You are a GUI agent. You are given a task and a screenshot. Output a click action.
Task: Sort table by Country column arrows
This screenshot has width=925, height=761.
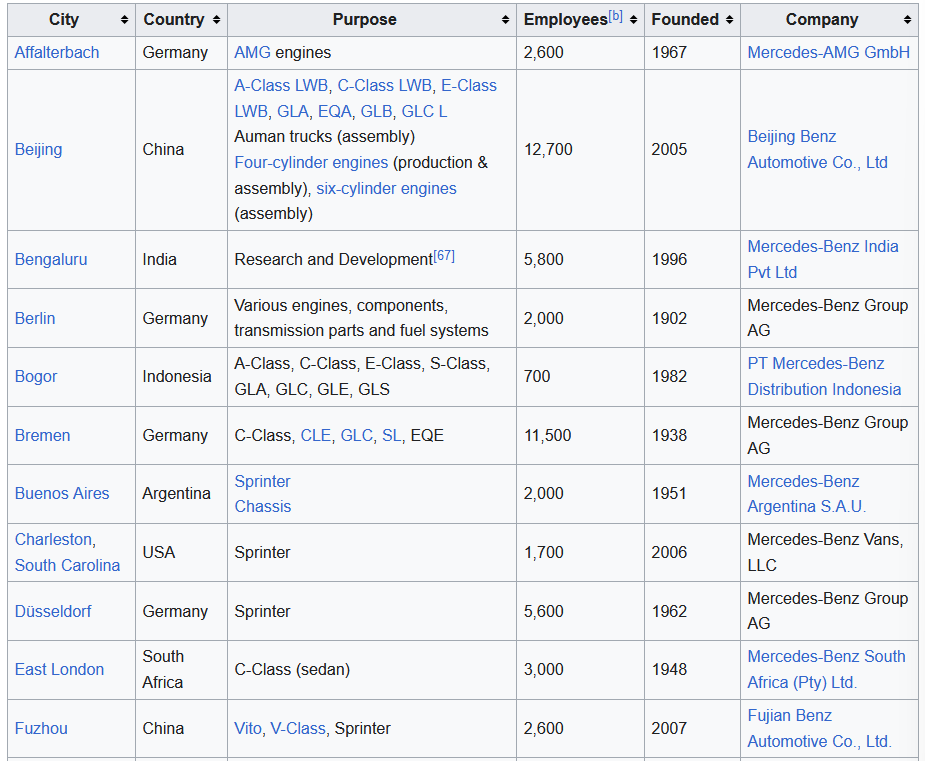point(217,20)
